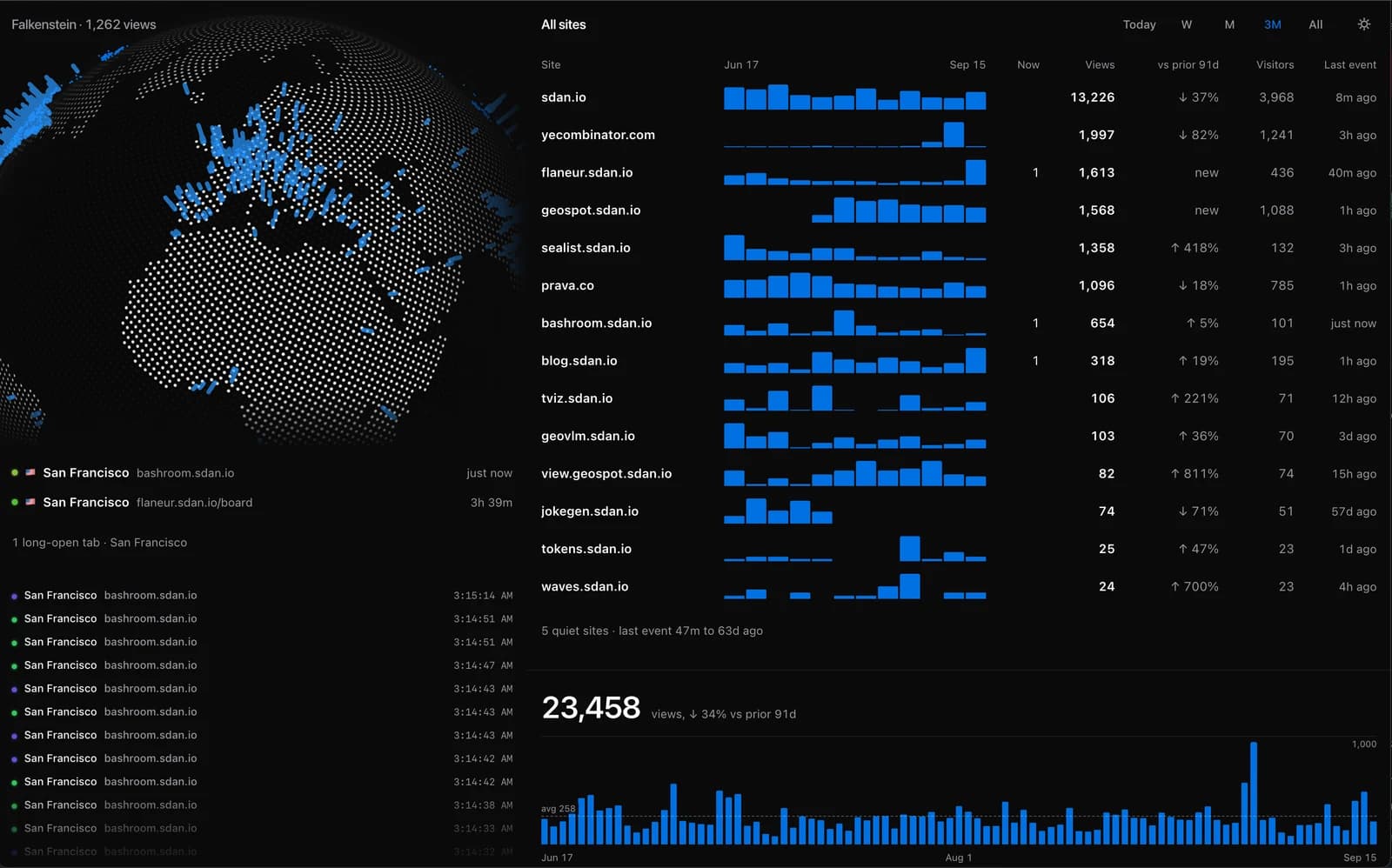Click the Site column header
1392x868 pixels.
pos(551,64)
